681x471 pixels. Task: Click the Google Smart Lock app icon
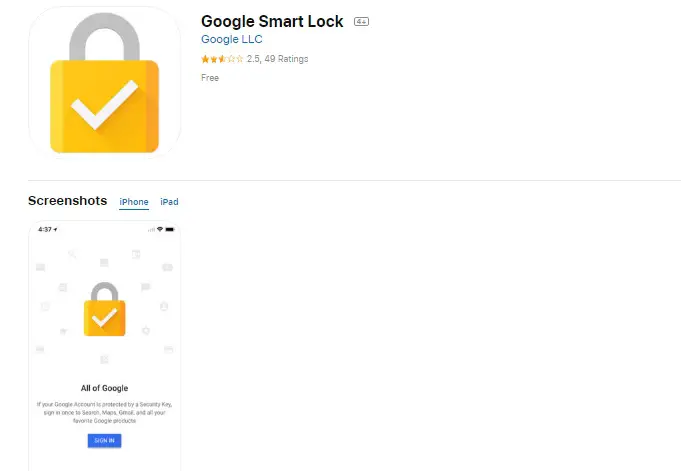pos(104,82)
